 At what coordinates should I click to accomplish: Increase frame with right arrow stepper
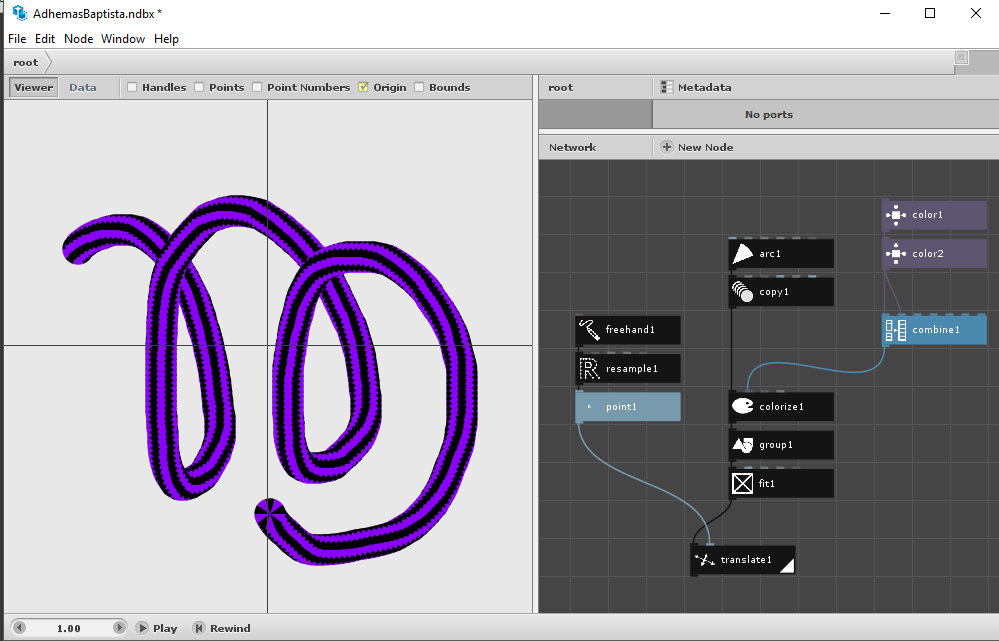pyautogui.click(x=119, y=628)
